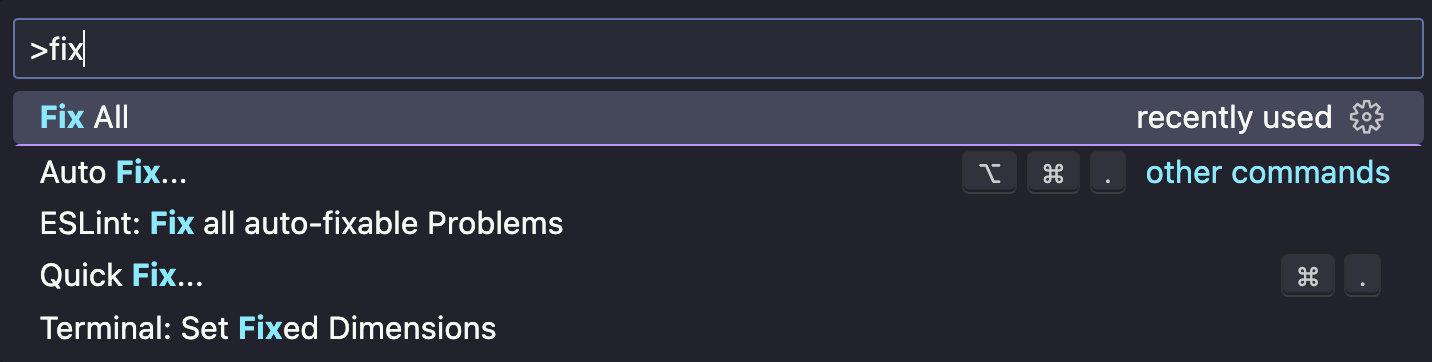Choose the Quick Fix... command
This screenshot has width=1432, height=362.
click(x=718, y=275)
